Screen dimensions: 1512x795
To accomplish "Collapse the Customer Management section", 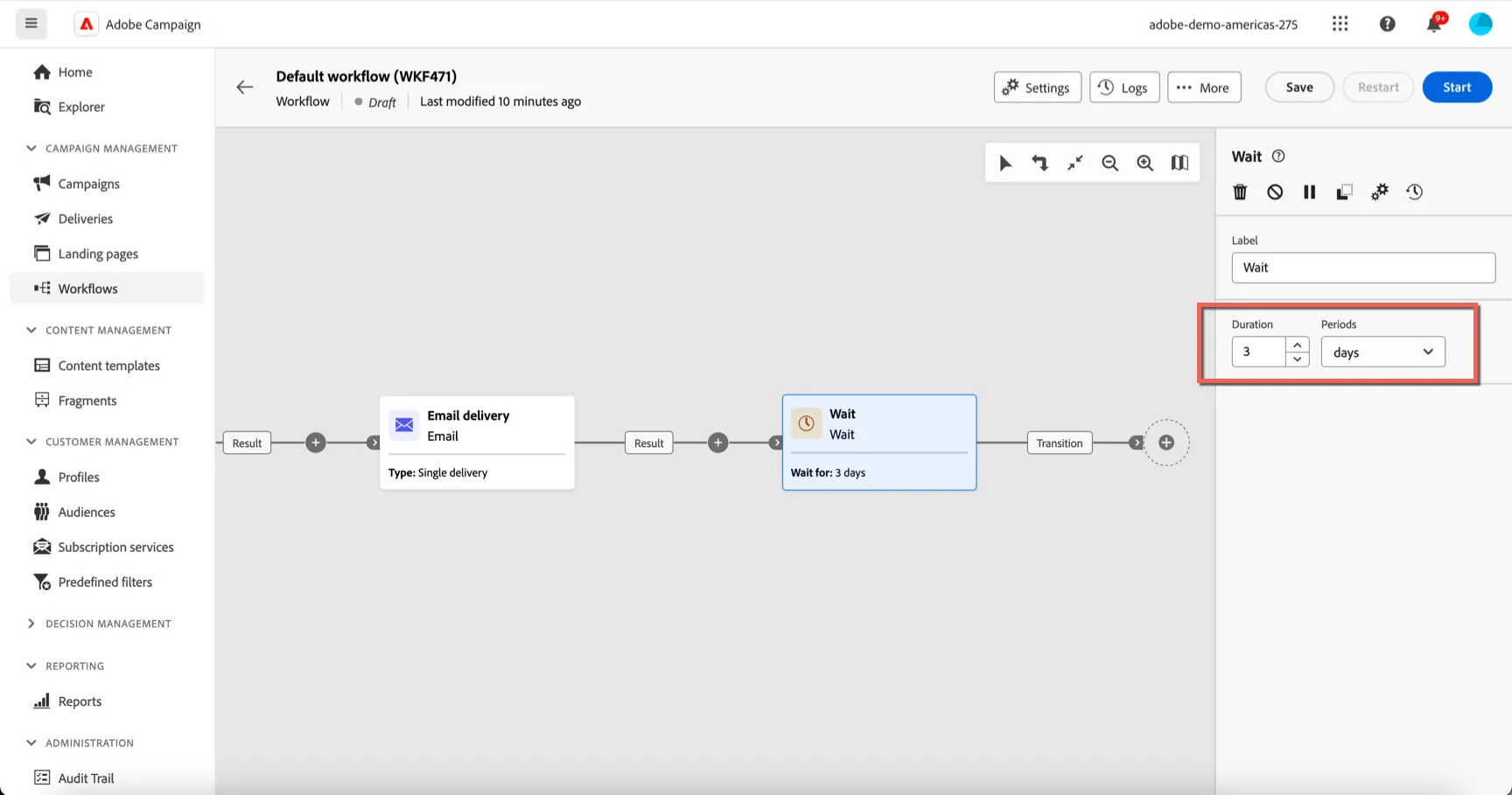I will [31, 442].
